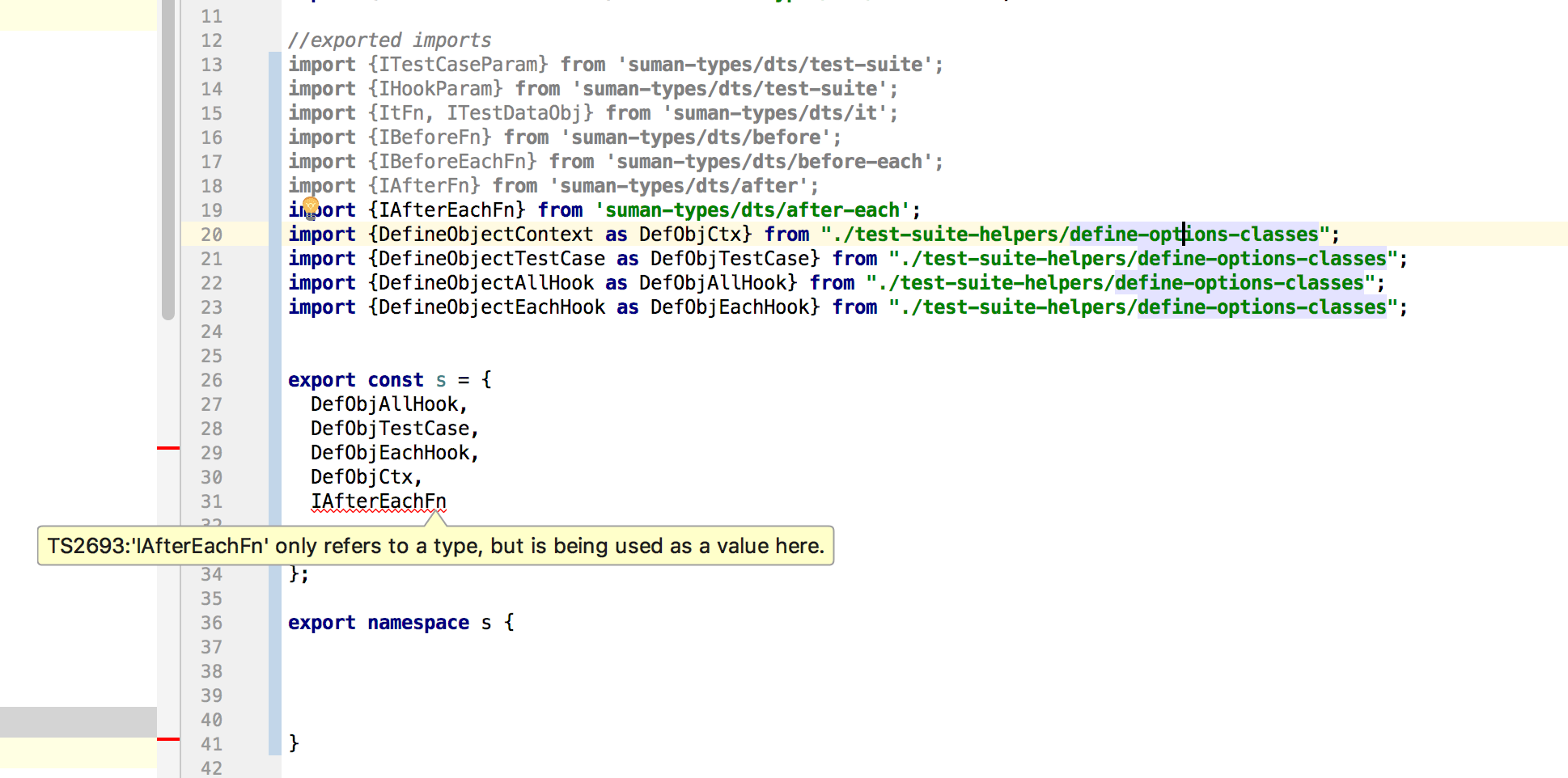Click the red error stripe mark near line 29

(168, 447)
